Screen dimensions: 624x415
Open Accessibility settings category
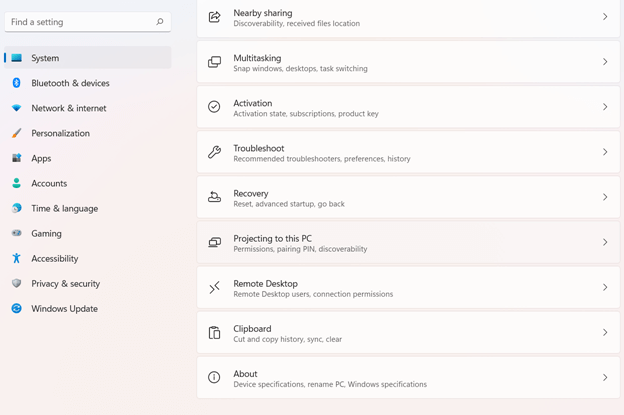coord(88,258)
